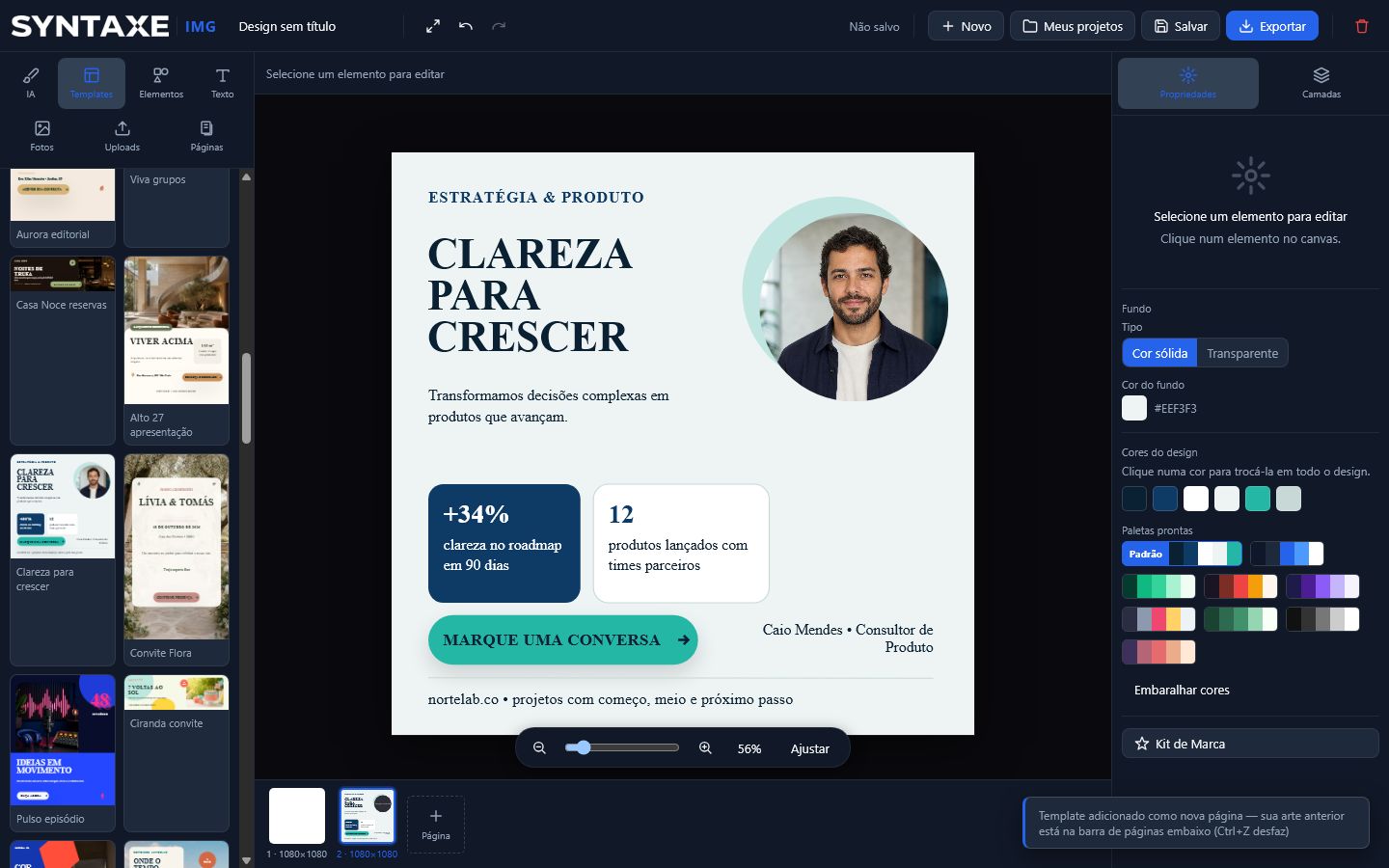
Task: Select Transparente background type
Action: (x=1242, y=353)
